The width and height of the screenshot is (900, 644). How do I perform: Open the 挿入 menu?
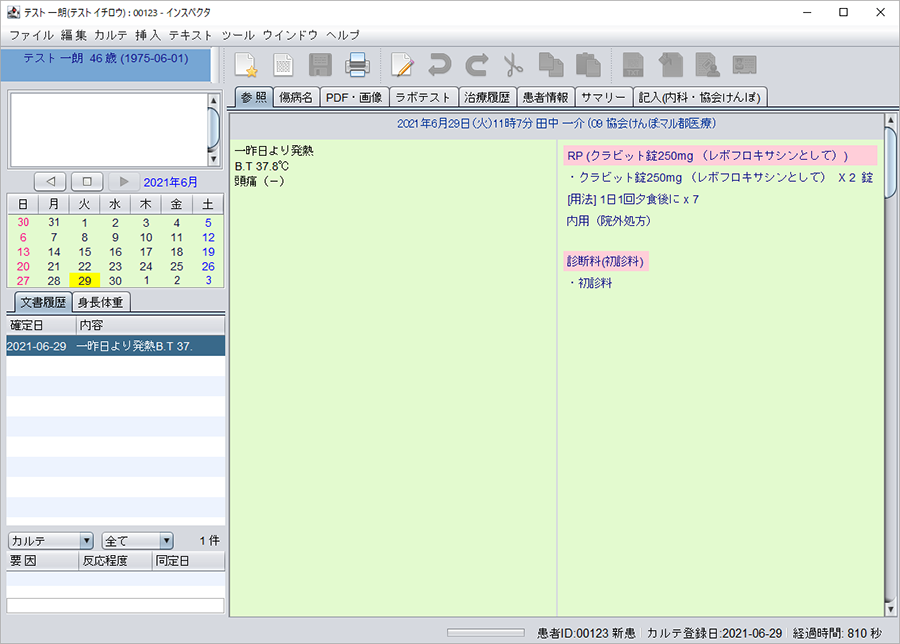[x=148, y=34]
